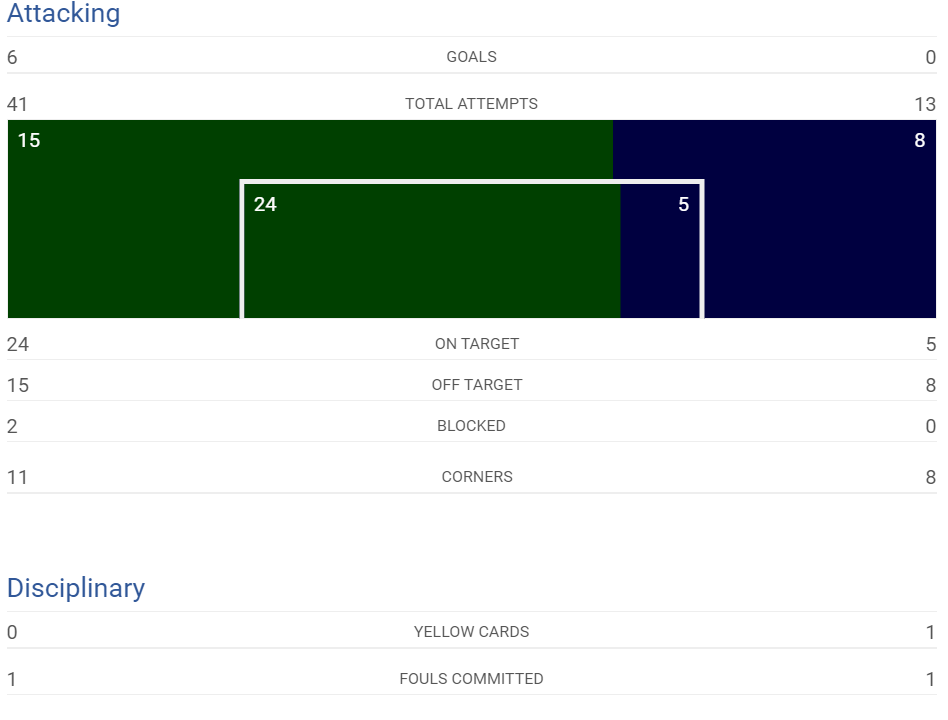Click the white goal frame crossbar
The height and width of the screenshot is (720, 948).
coord(472,181)
